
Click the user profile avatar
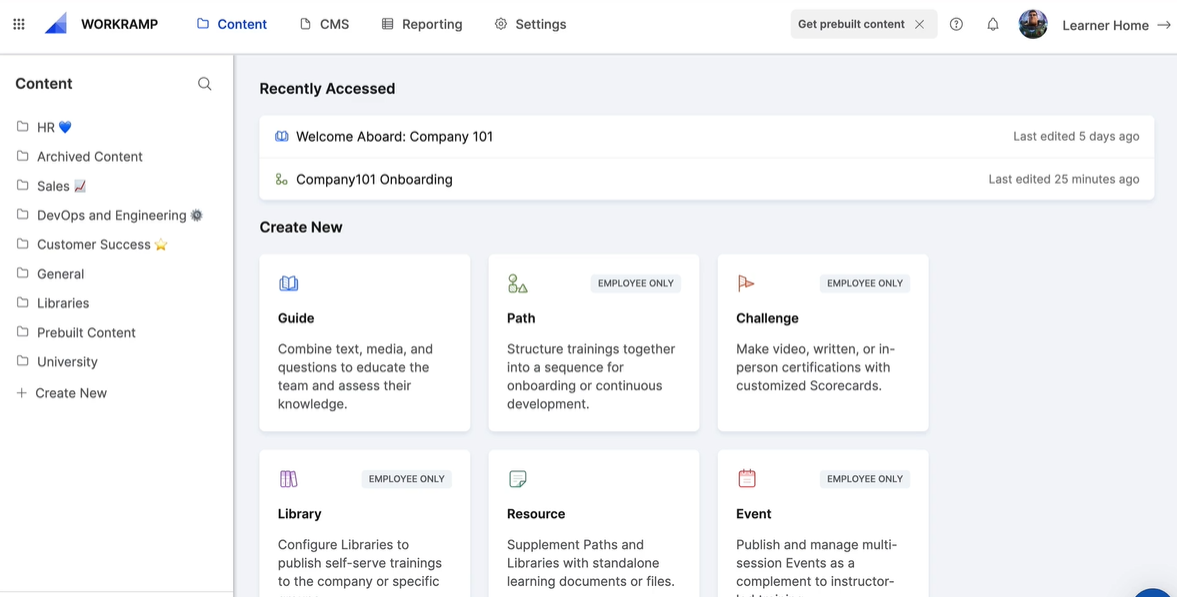[1033, 24]
